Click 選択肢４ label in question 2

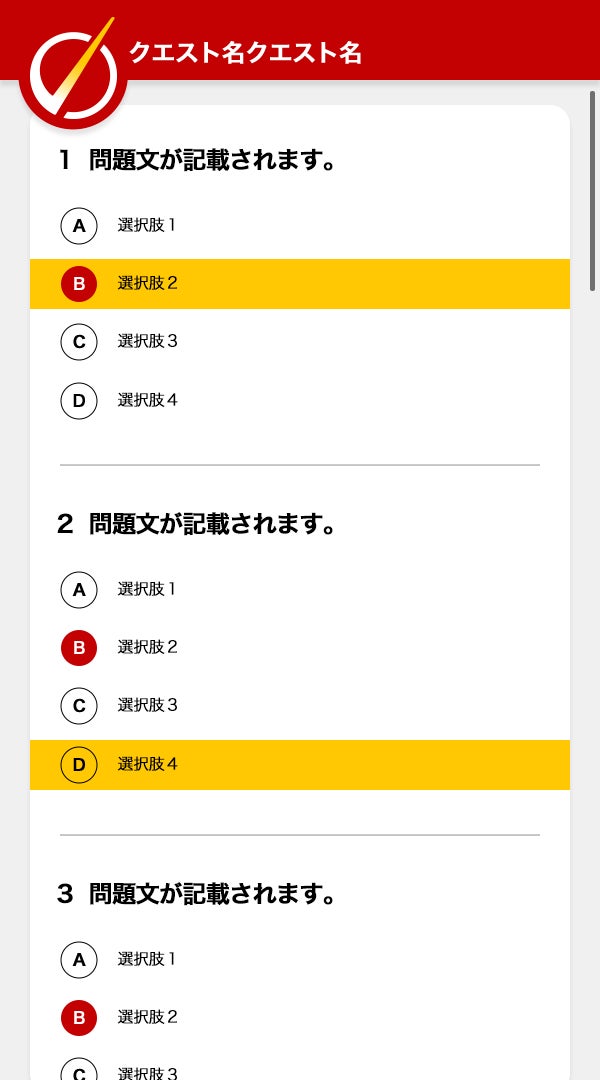[x=148, y=764]
